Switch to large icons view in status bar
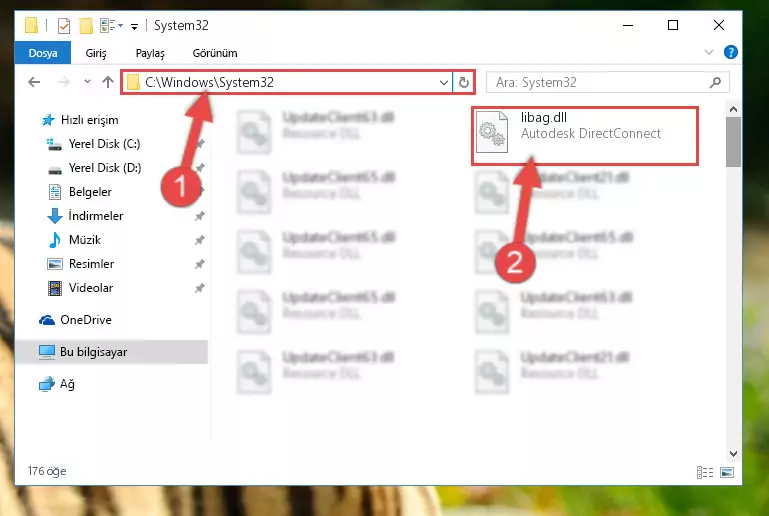This screenshot has width=769, height=516. point(727,472)
